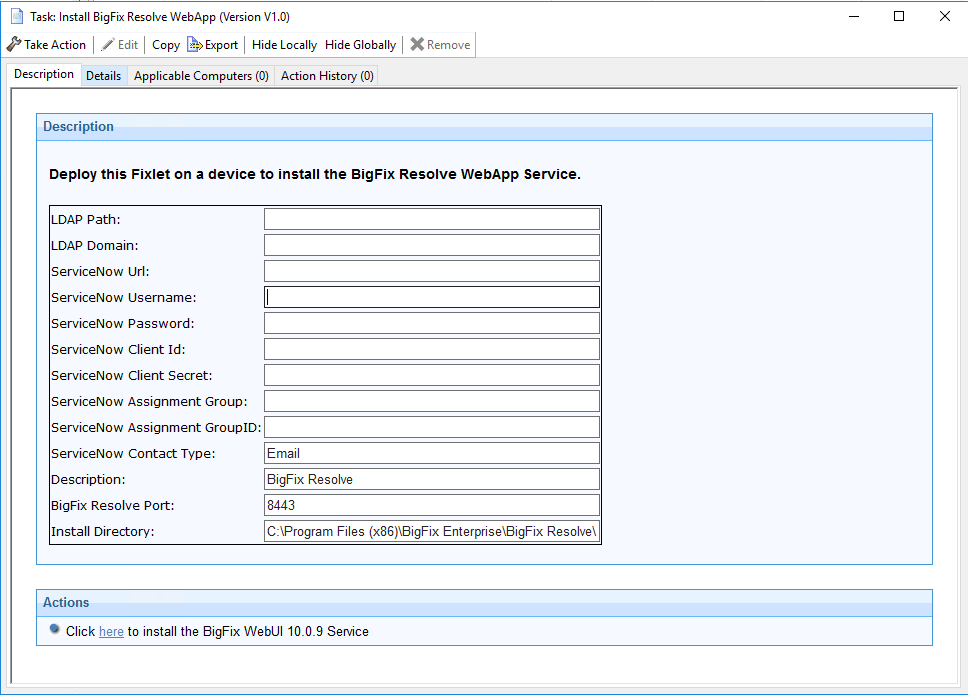Hide the task with Hide Locally
The height and width of the screenshot is (695, 968).
[284, 44]
